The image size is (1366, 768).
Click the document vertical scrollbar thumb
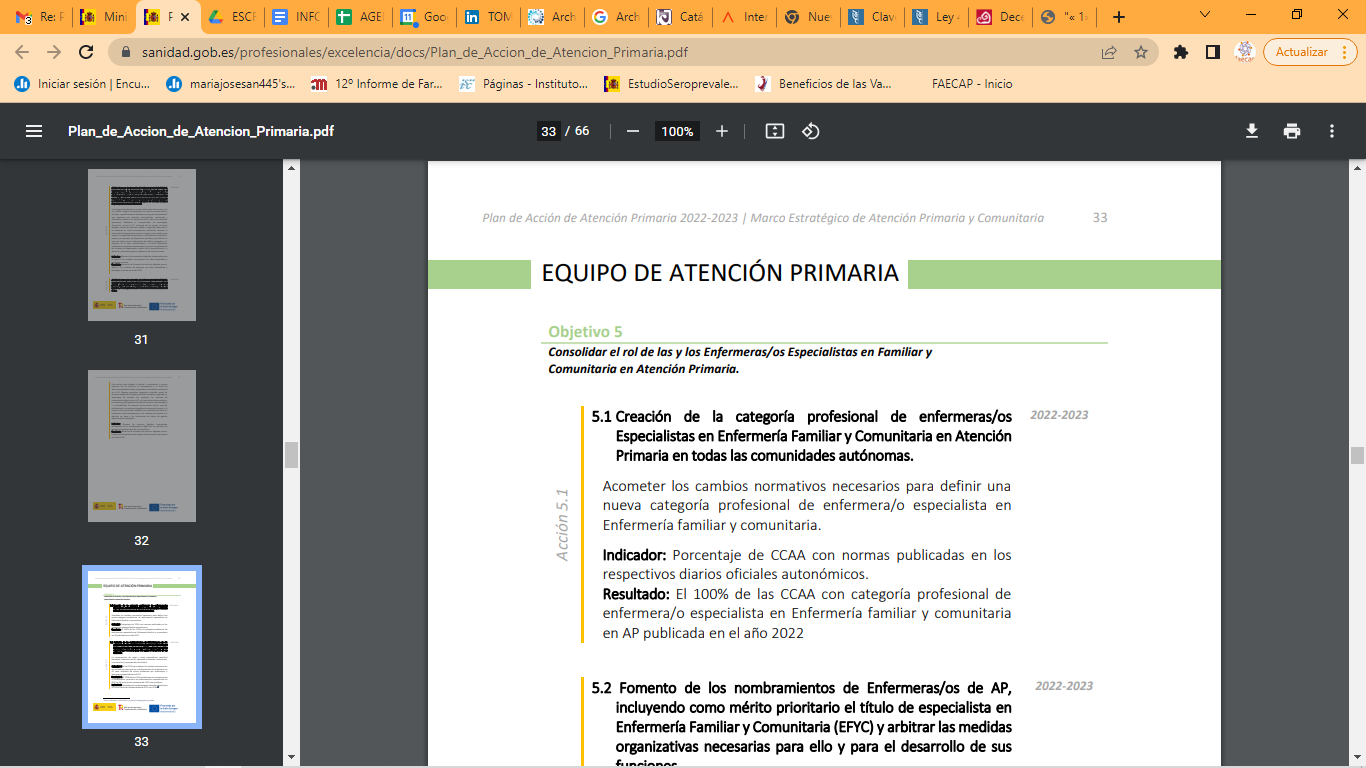click(1357, 456)
